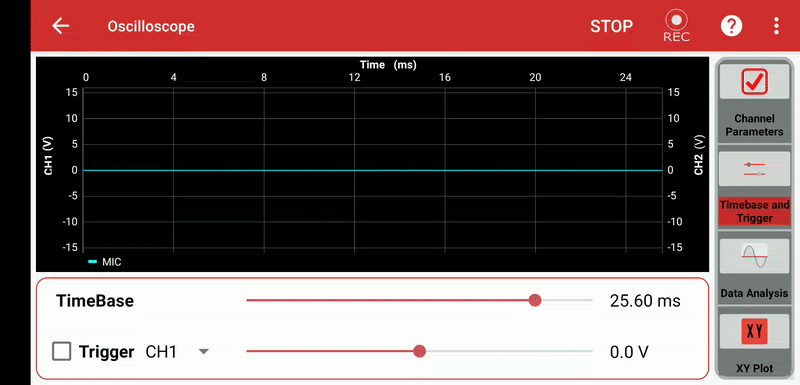Click the MIC legend entry
This screenshot has height=385, width=800.
[105, 262]
